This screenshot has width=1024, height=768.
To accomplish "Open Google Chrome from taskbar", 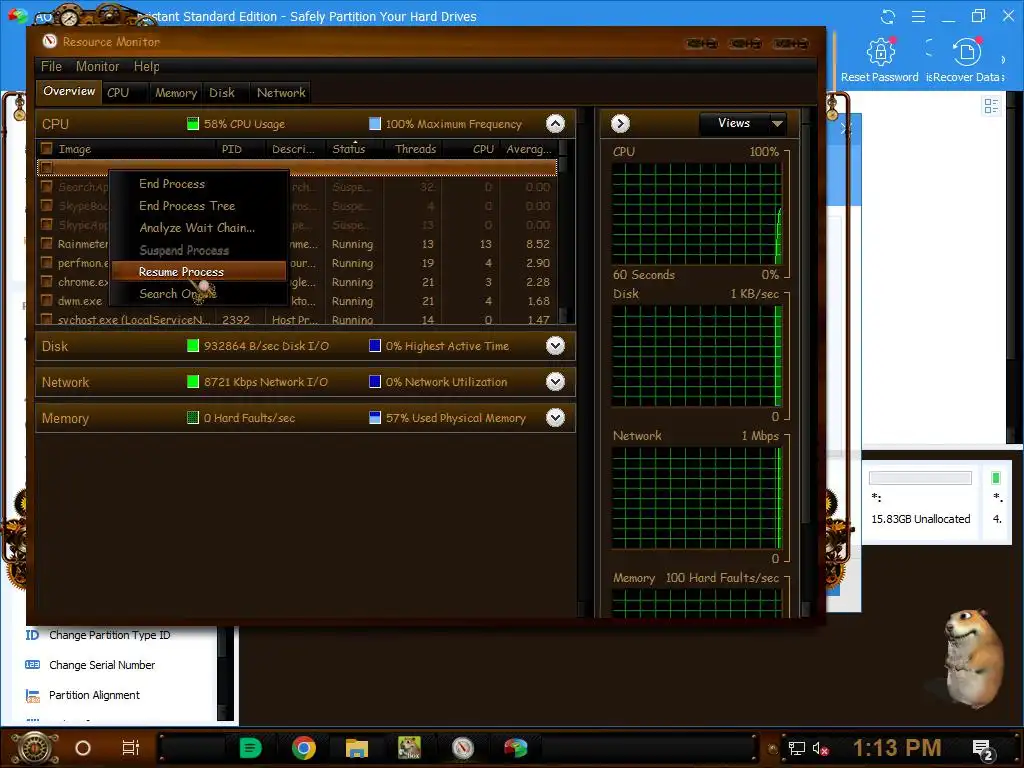I will (x=304, y=748).
